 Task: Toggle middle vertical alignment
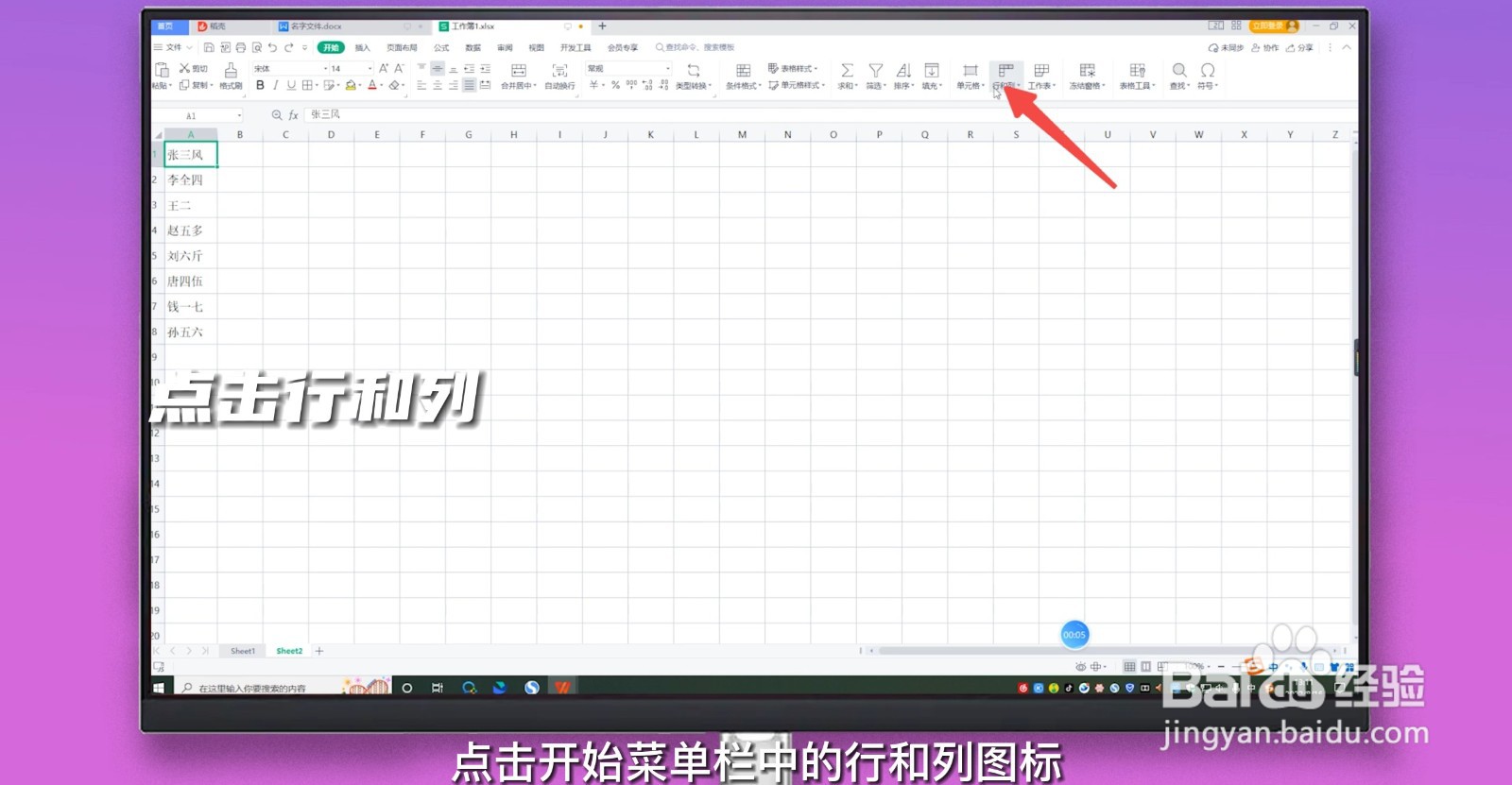[438, 69]
